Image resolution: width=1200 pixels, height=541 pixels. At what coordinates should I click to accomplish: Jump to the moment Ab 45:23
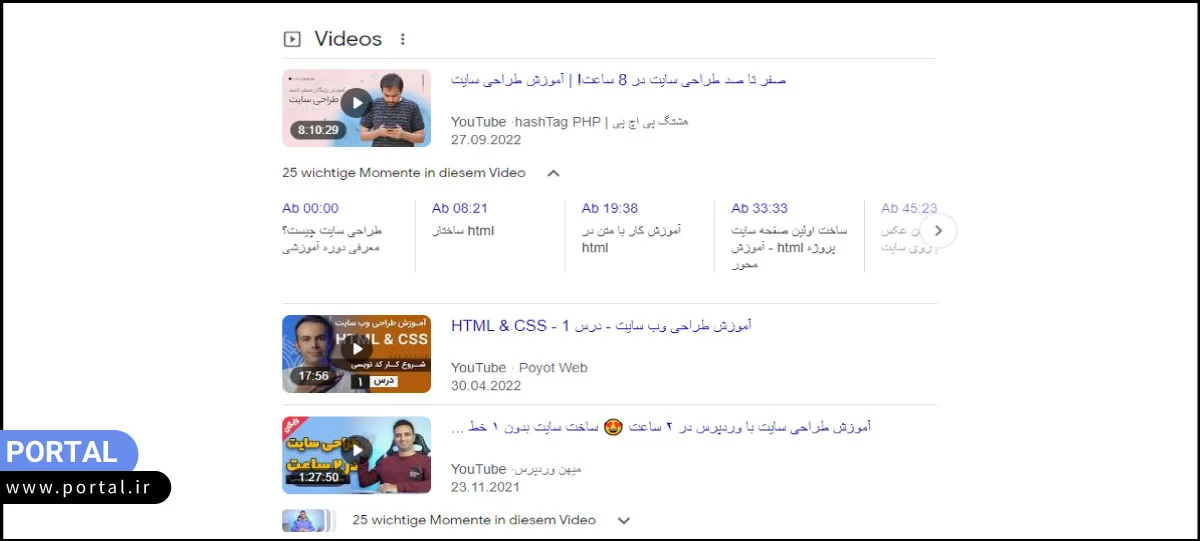pyautogui.click(x=909, y=208)
